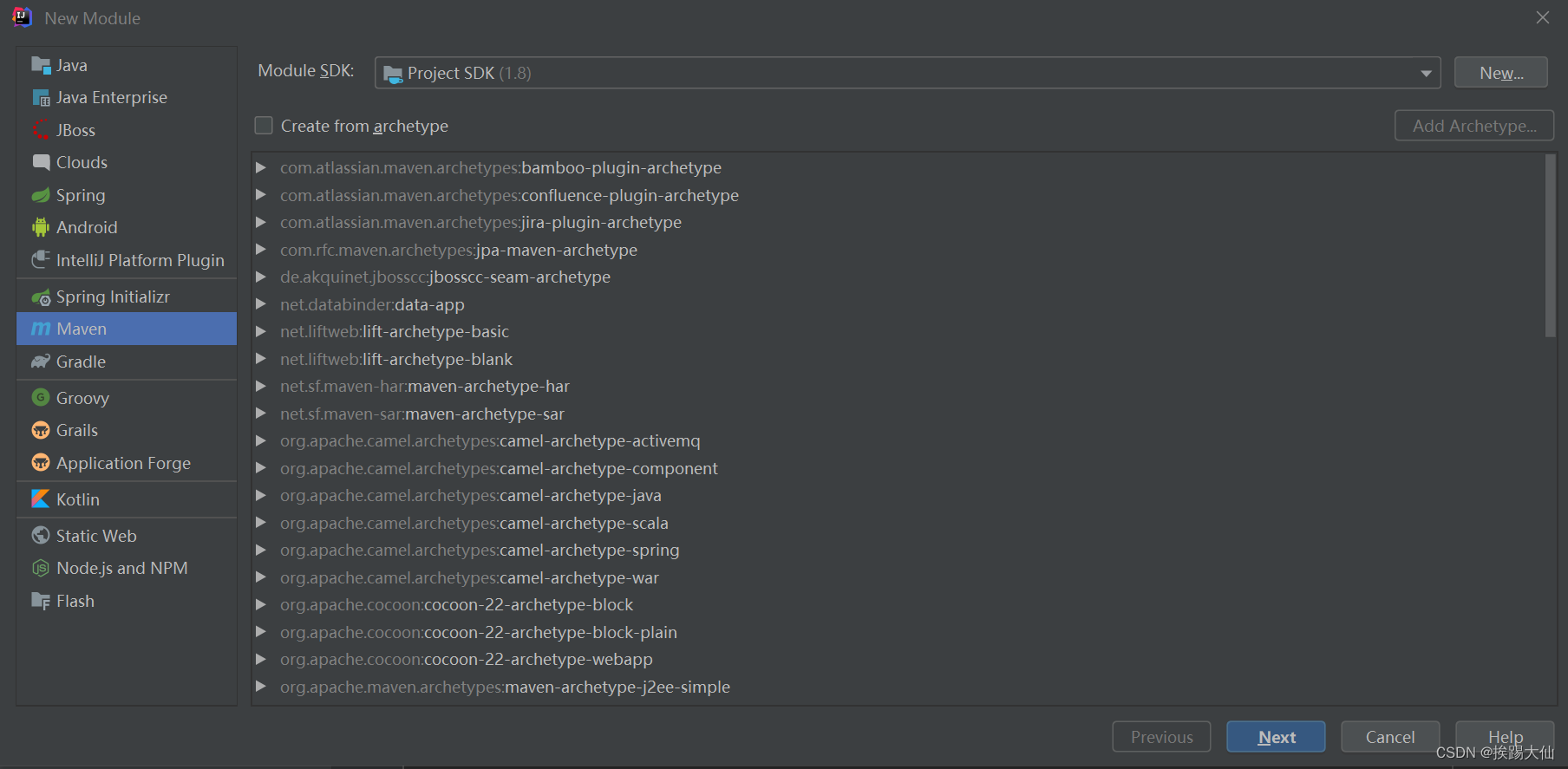Screen dimensions: 1568x769
Task: Click the Add Archetype... button
Action: tap(1474, 126)
